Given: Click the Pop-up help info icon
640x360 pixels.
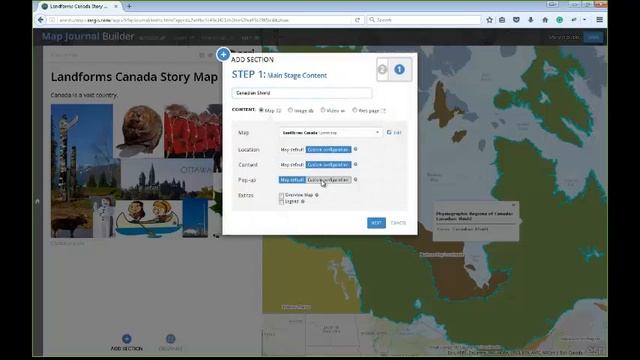Looking at the screenshot, I should coord(356,180).
